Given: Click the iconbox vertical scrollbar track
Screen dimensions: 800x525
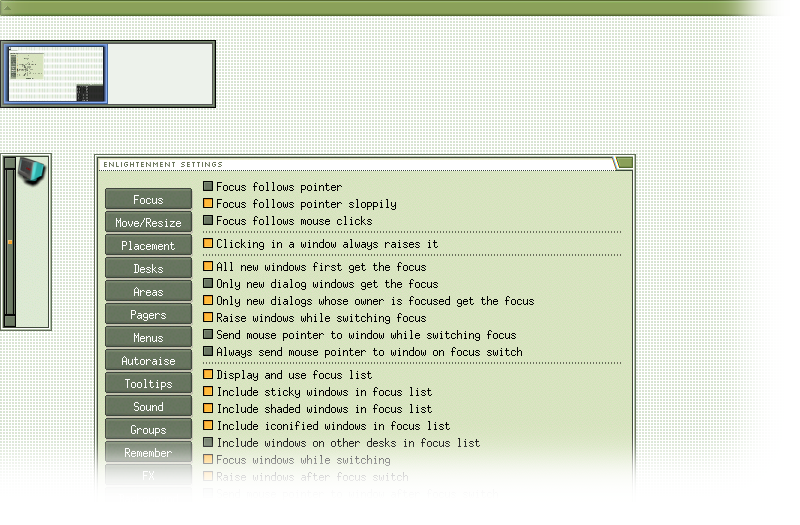Looking at the screenshot, I should tap(10, 242).
